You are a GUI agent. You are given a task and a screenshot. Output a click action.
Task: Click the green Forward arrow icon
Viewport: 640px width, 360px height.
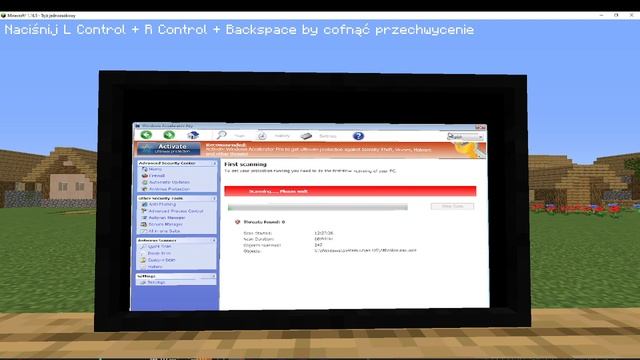point(169,135)
